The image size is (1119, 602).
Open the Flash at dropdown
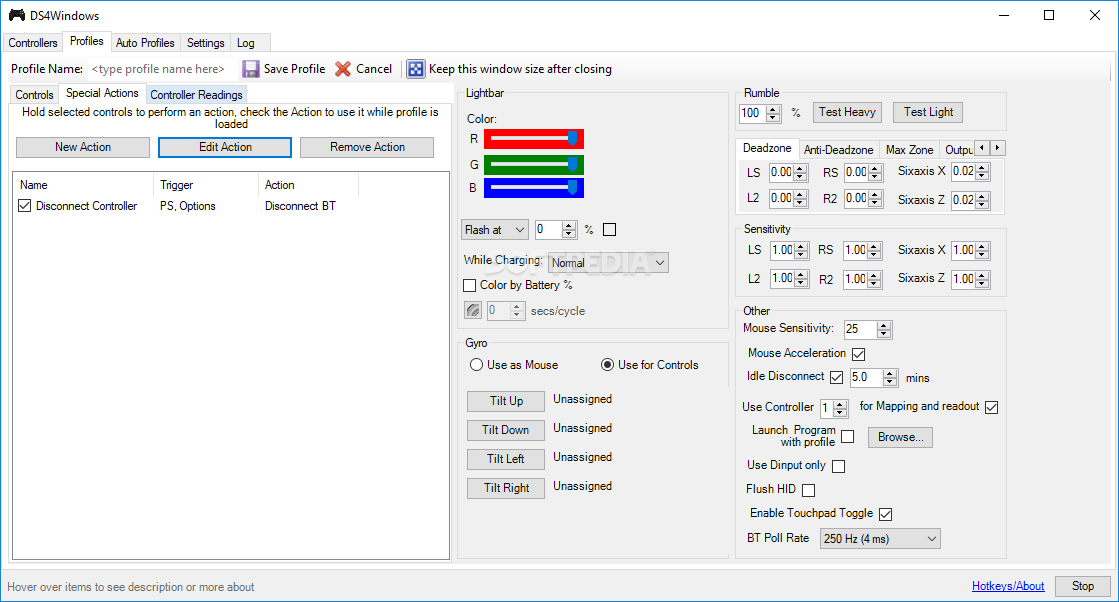click(x=495, y=230)
